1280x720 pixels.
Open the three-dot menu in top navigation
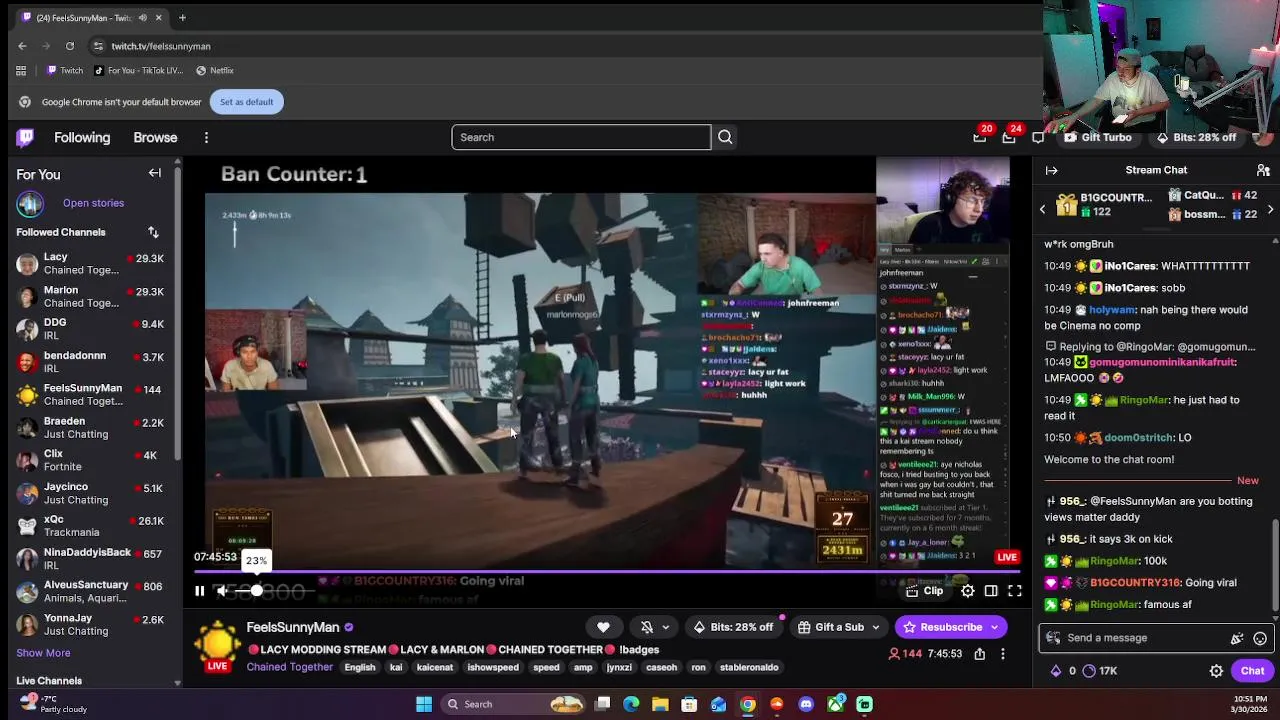(206, 137)
